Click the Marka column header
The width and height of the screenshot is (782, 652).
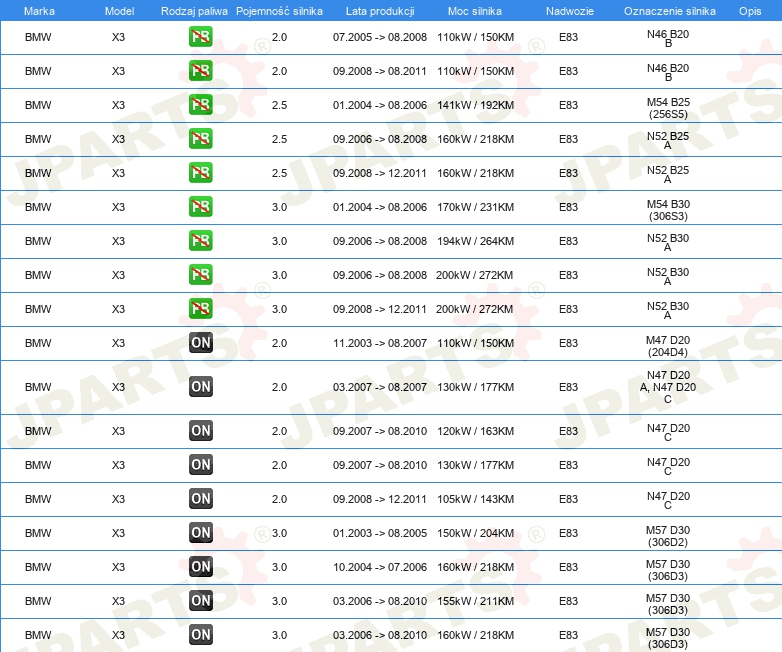[39, 11]
